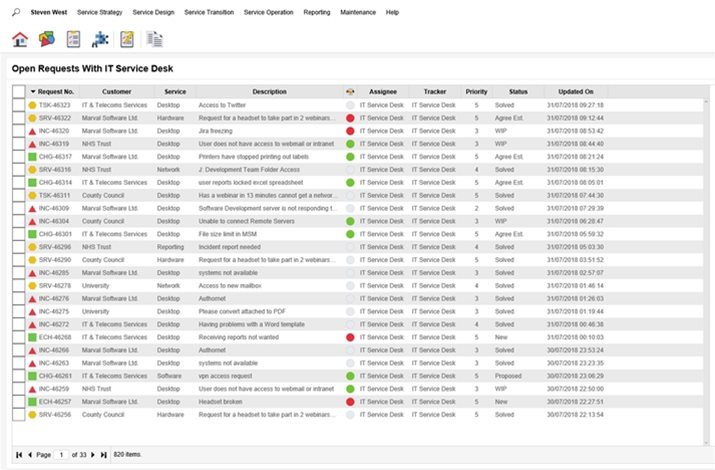Sort by Request No. column arrow
Viewport: 715px width, 470px height.
point(32,91)
